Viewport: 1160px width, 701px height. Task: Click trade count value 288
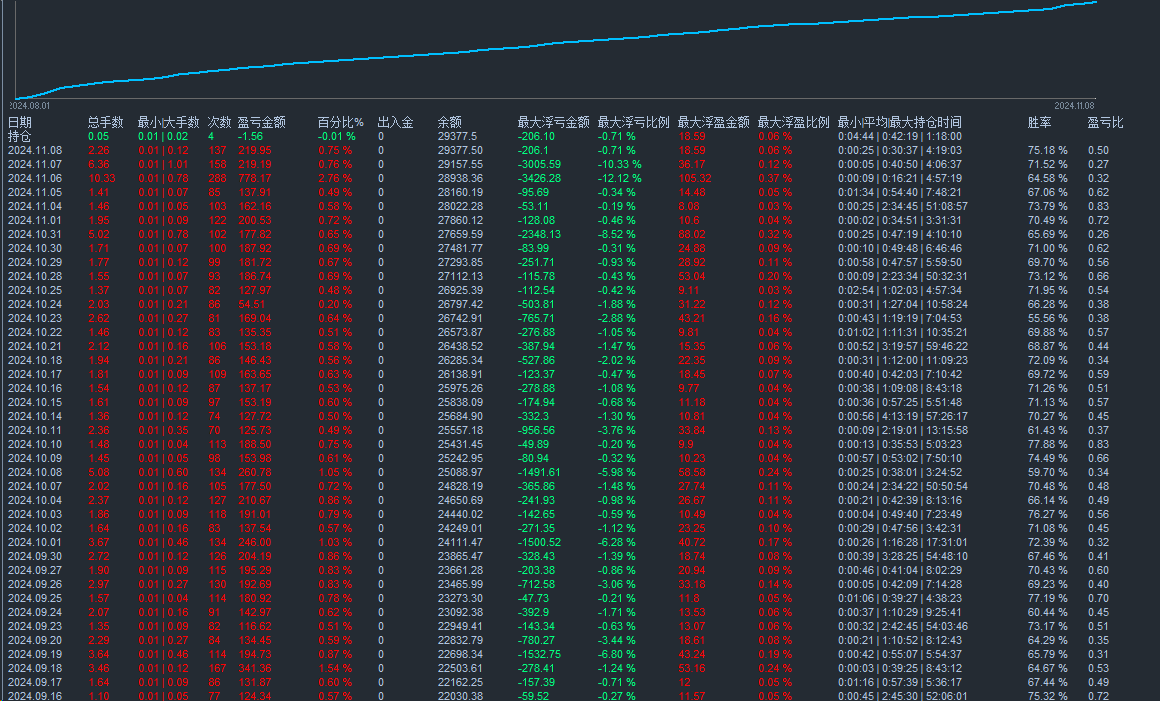click(218, 178)
